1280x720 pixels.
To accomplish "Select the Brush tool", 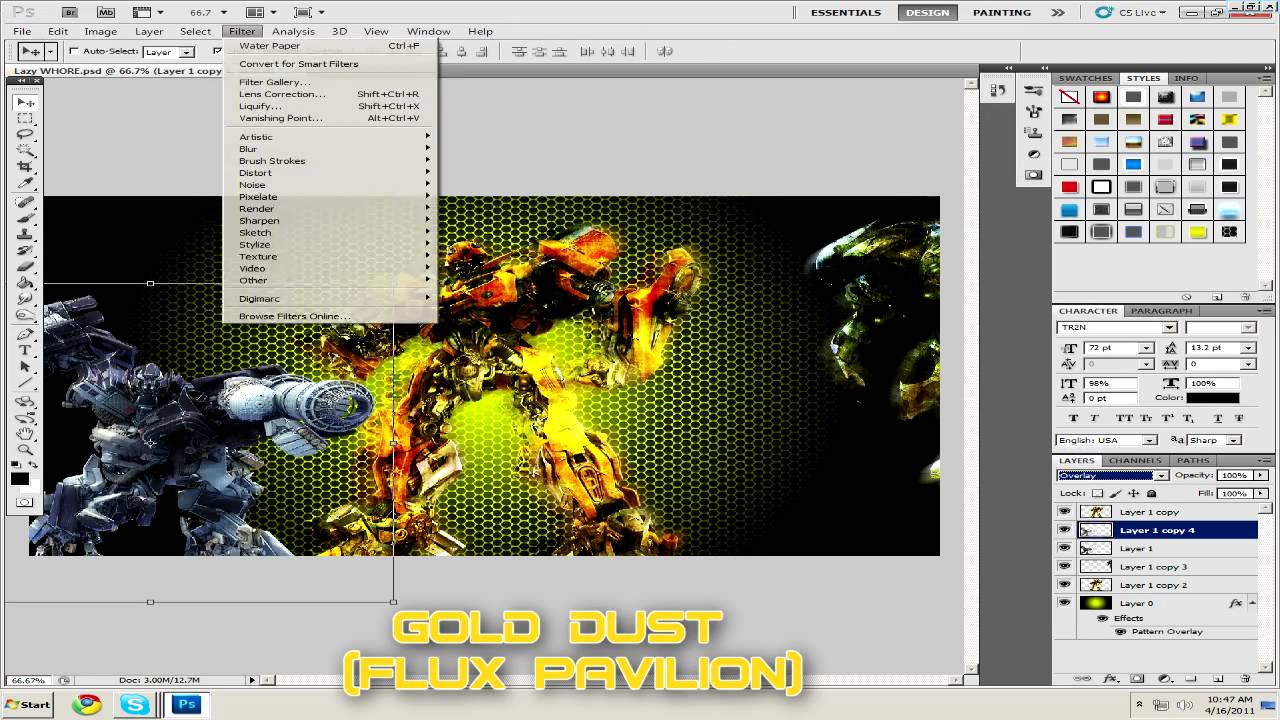I will click(x=26, y=218).
